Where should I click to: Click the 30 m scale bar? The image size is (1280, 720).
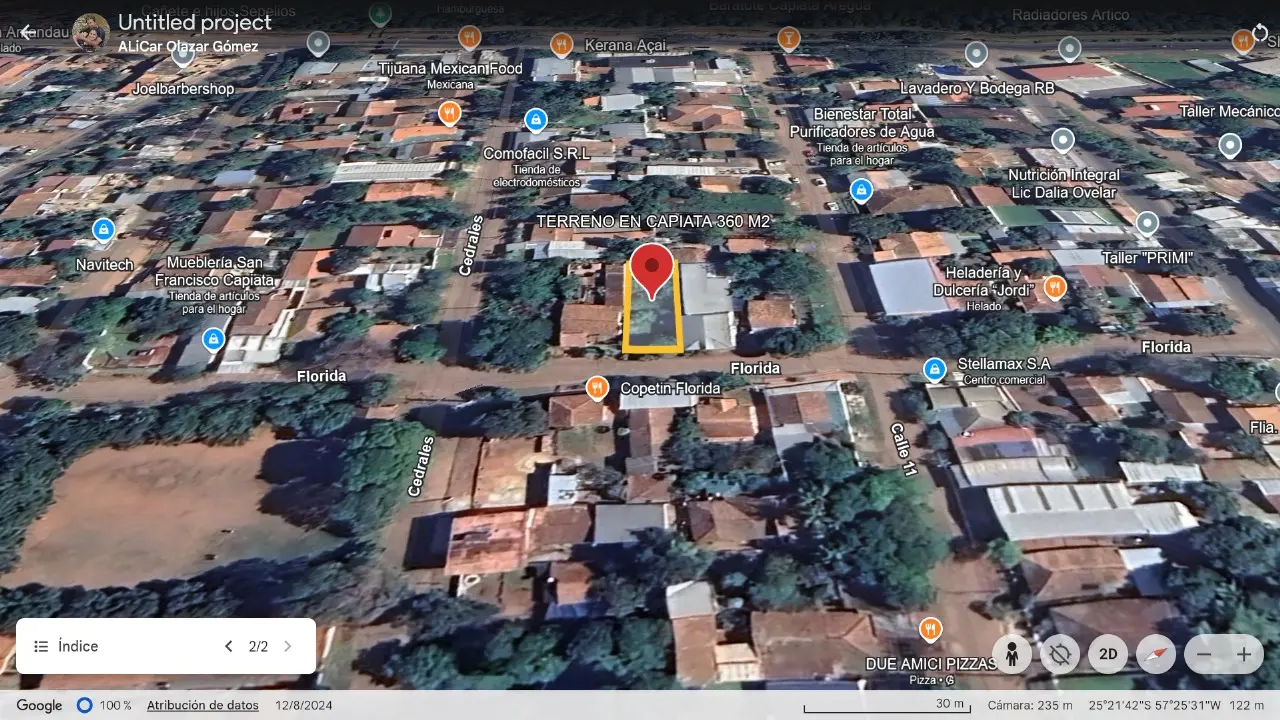(888, 705)
